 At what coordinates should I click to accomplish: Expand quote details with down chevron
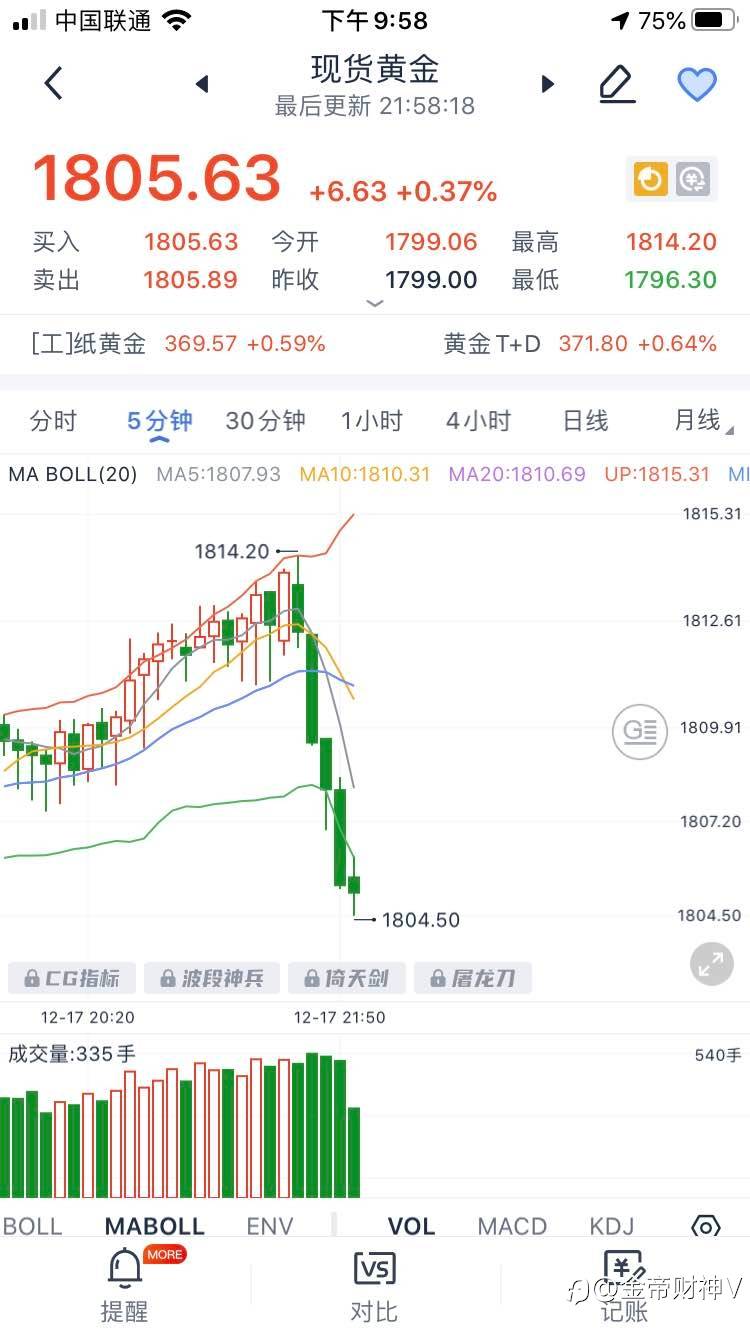375,303
